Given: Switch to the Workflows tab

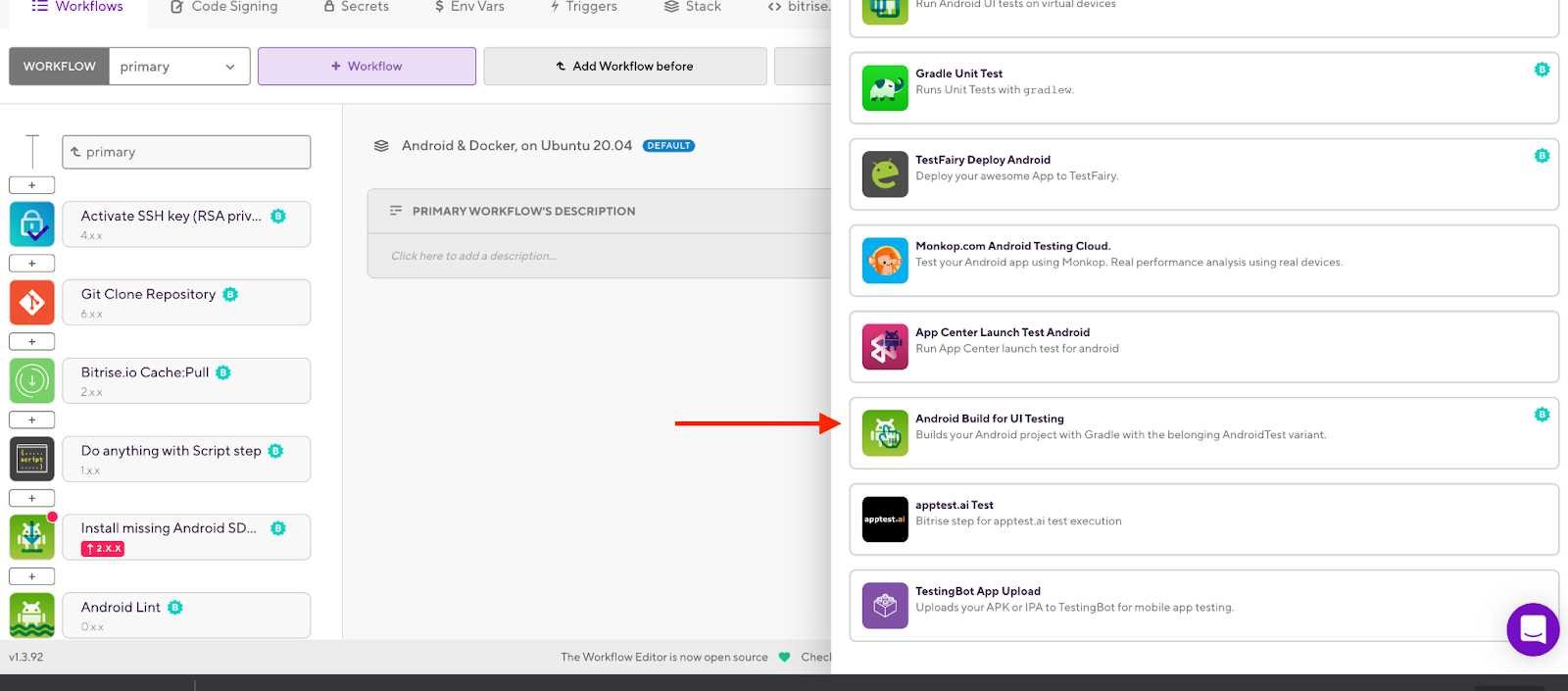Looking at the screenshot, I should [76, 7].
